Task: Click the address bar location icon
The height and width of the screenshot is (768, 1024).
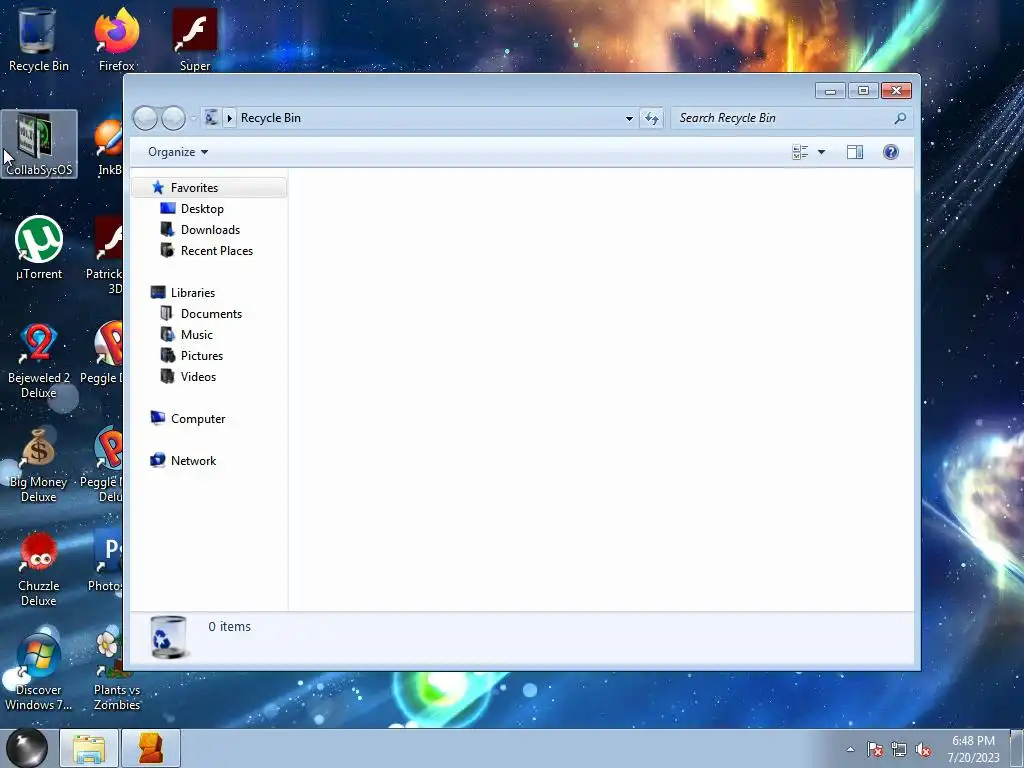Action: point(211,118)
